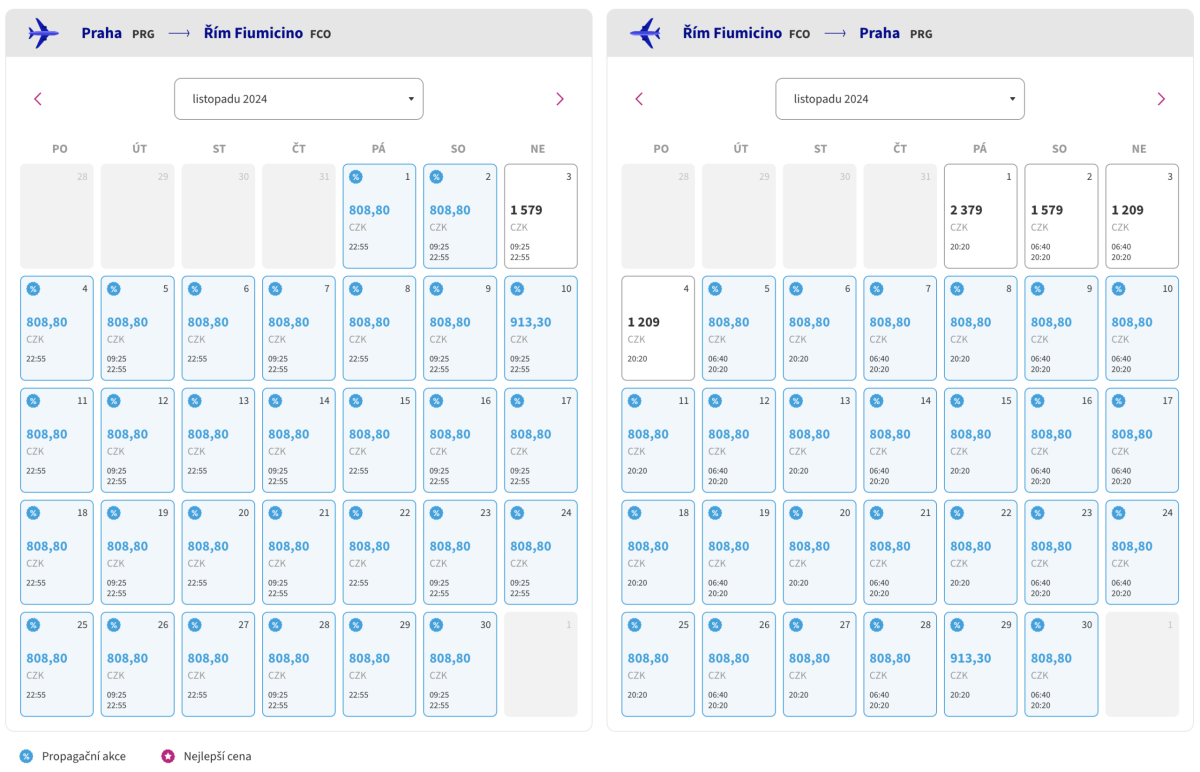The height and width of the screenshot is (772, 1200).
Task: Choose November 1 outbound flight at 22:55
Action: tap(379, 216)
